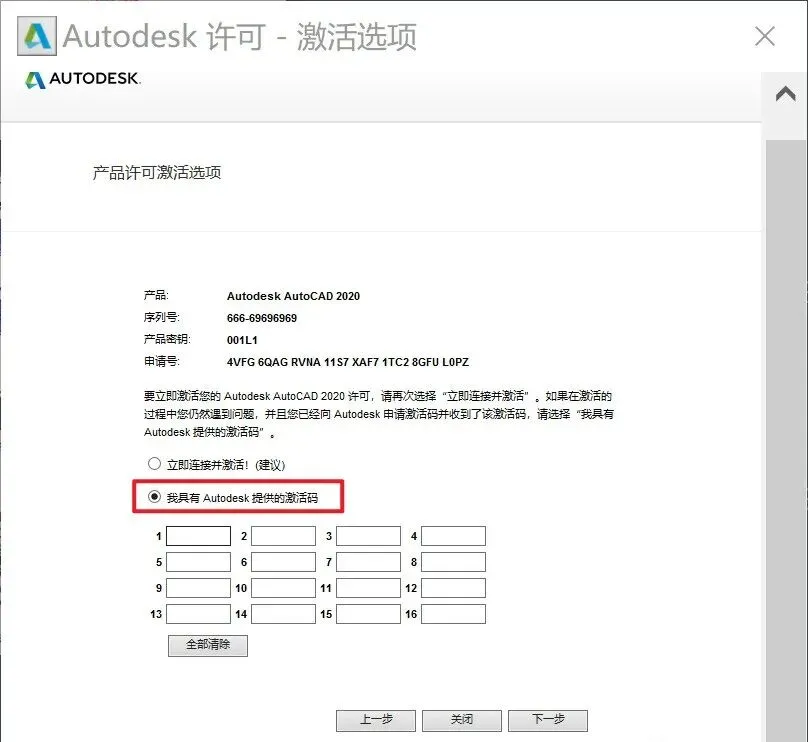Screen dimensions: 808x742
Task: Click the 关闭 close button
Action: [462, 720]
